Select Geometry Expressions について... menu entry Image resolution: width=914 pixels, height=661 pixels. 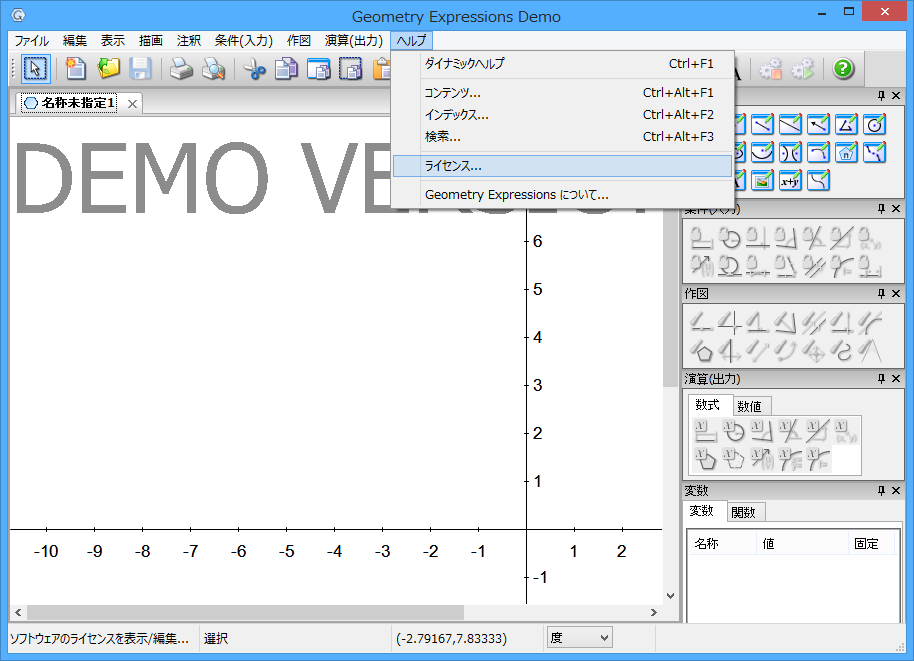(x=516, y=195)
